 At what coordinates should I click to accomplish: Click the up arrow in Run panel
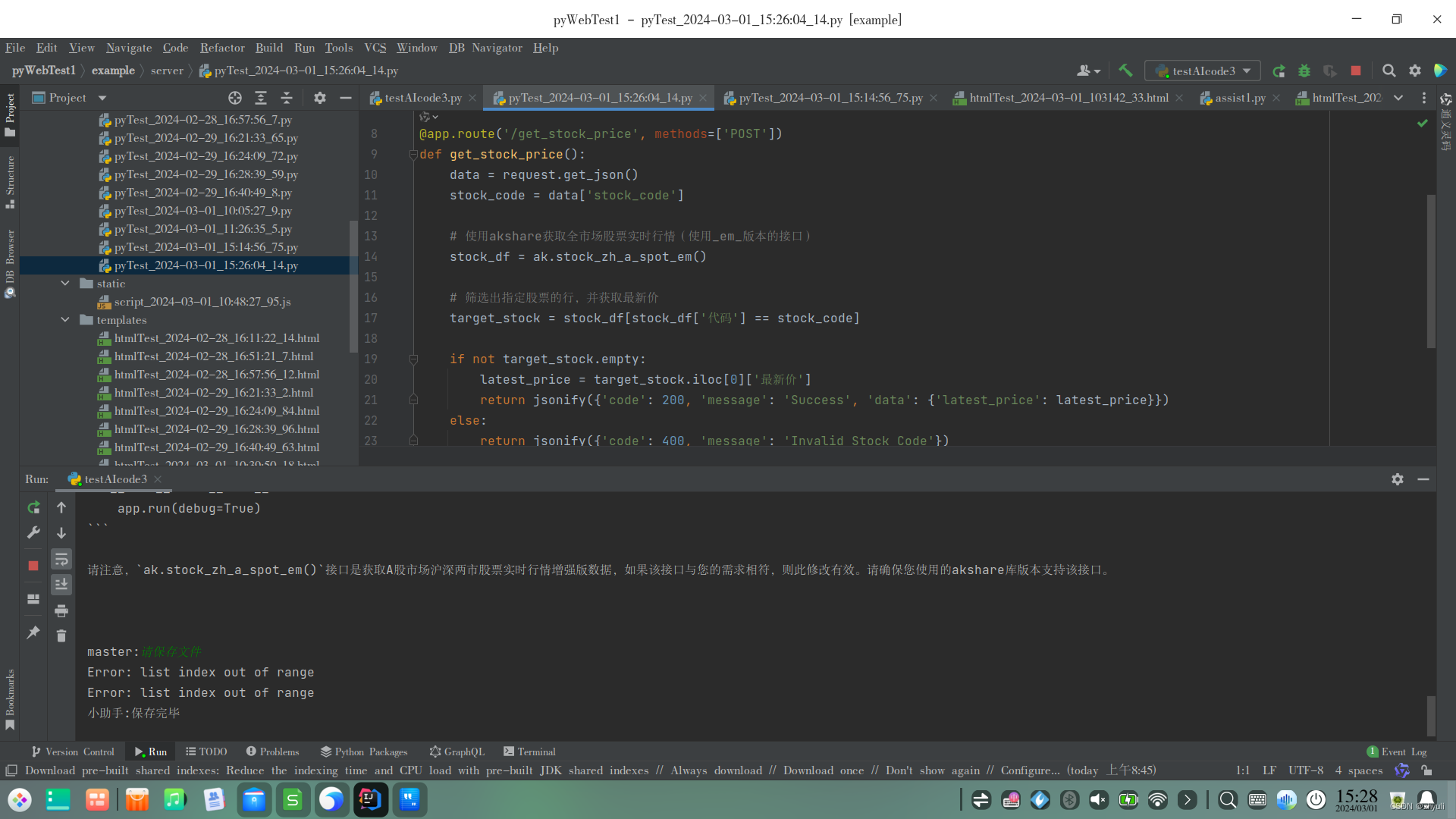pyautogui.click(x=61, y=507)
